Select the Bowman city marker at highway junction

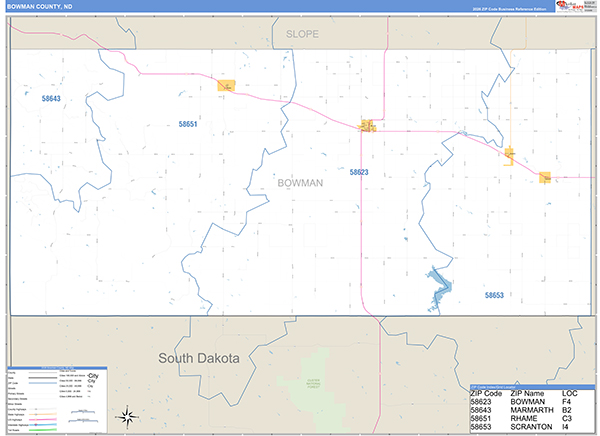pyautogui.click(x=367, y=126)
